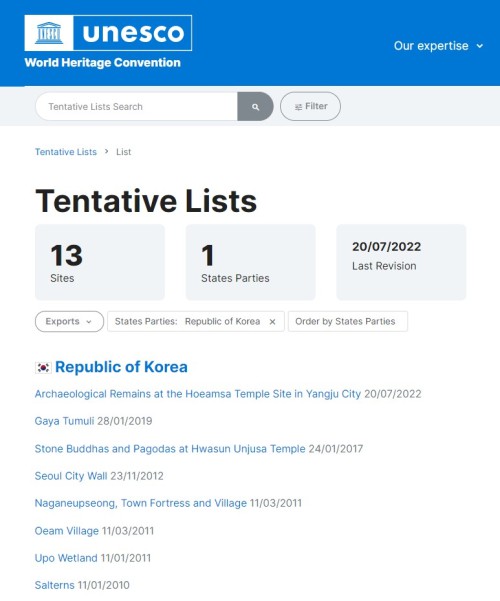Open the Republic of Korea heading link
Image resolution: width=500 pixels, height=601 pixels.
[x=121, y=367]
